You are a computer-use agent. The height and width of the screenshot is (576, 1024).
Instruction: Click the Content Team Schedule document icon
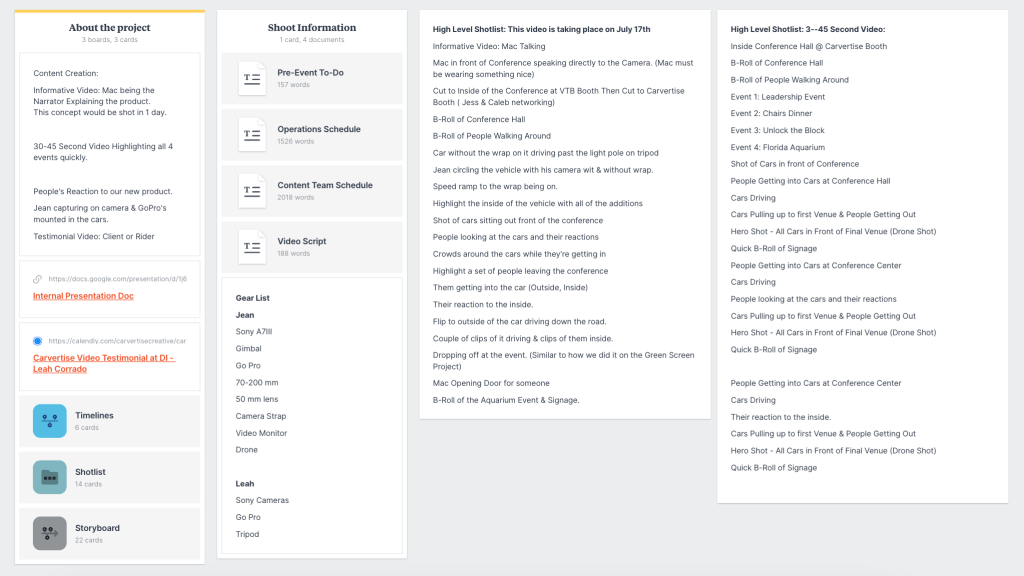tap(252, 190)
